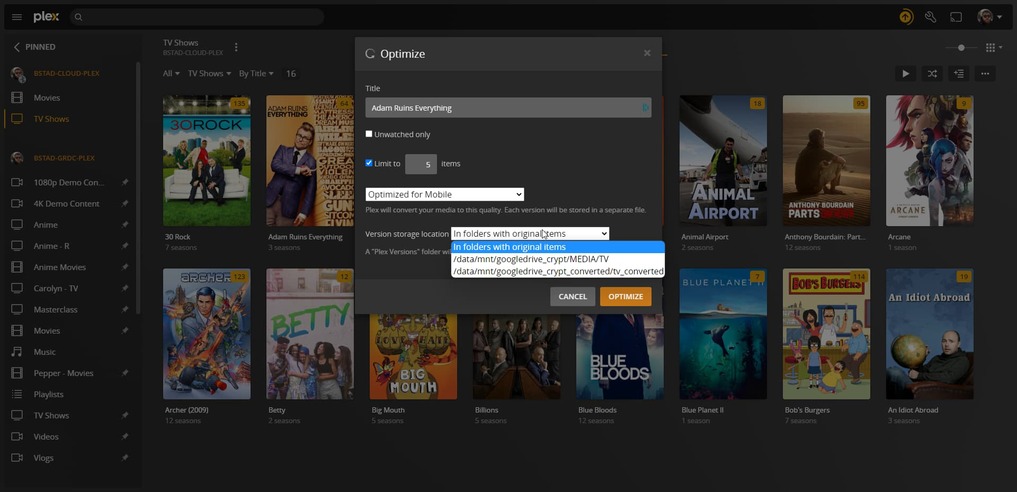Click the sidebar vertical scrollbar
The height and width of the screenshot is (492, 1017).
point(138,188)
